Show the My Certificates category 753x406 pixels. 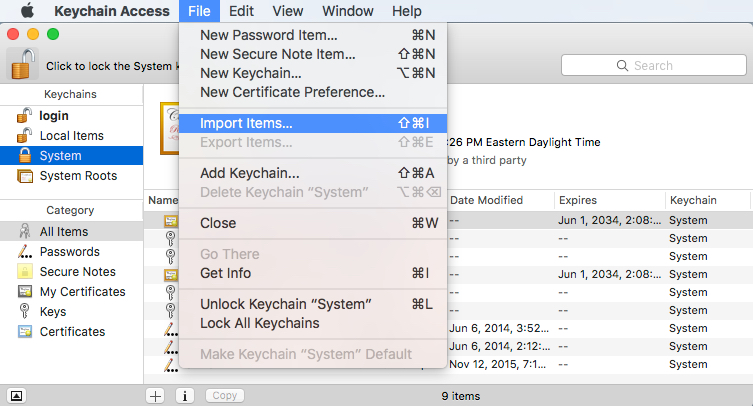(83, 292)
